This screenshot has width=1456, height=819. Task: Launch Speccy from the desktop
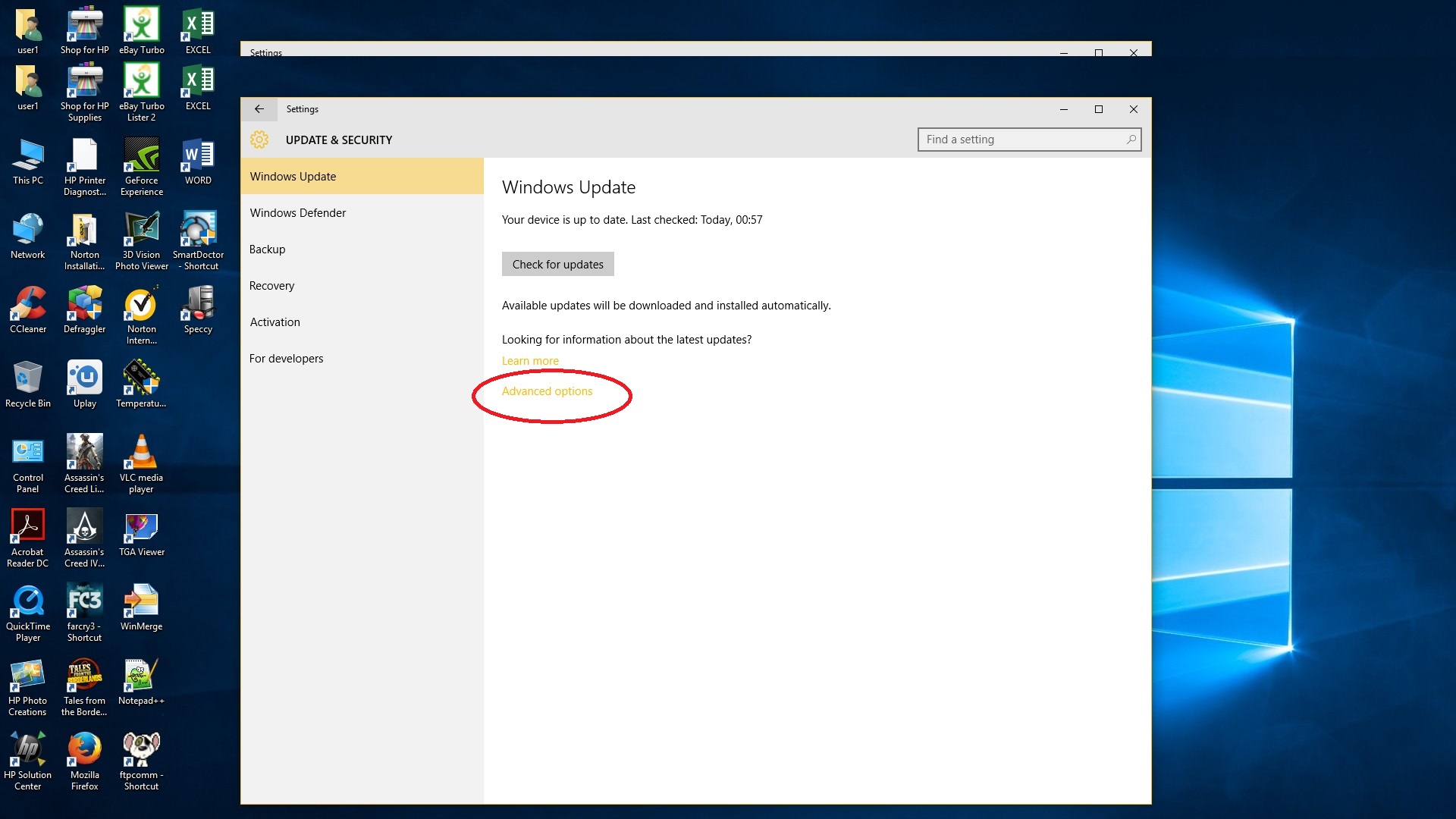tap(198, 309)
